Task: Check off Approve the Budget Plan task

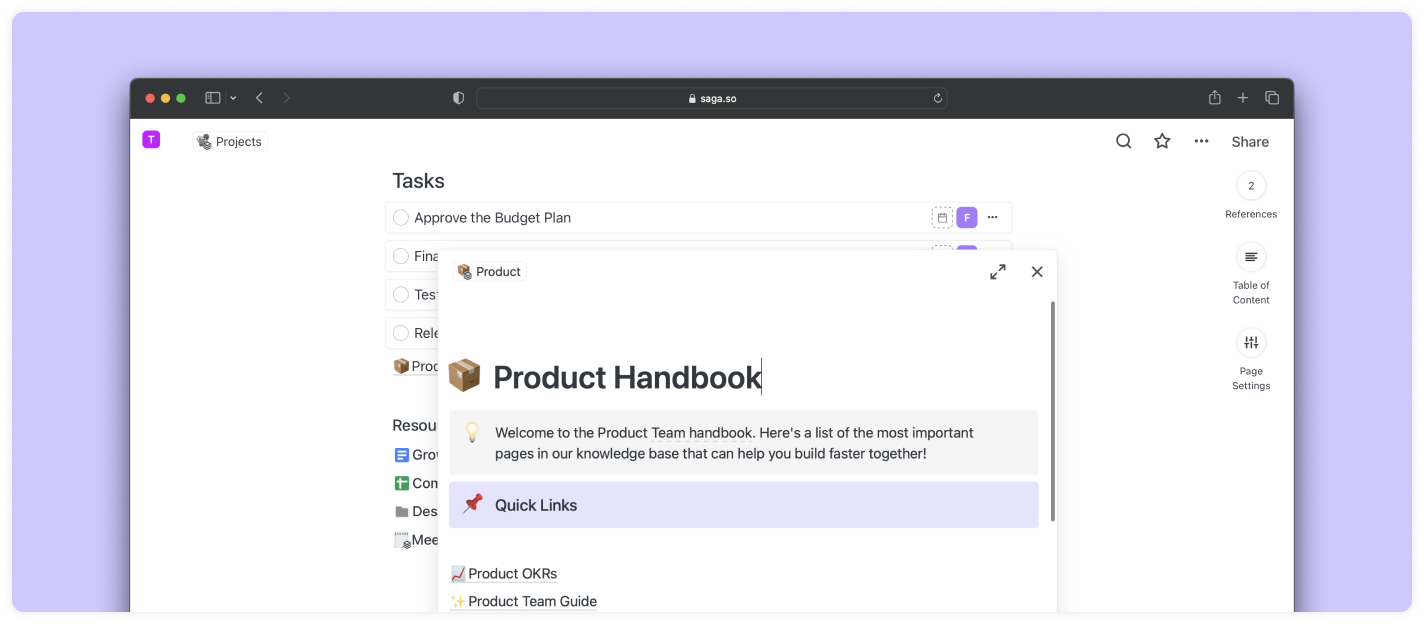Action: coord(401,218)
